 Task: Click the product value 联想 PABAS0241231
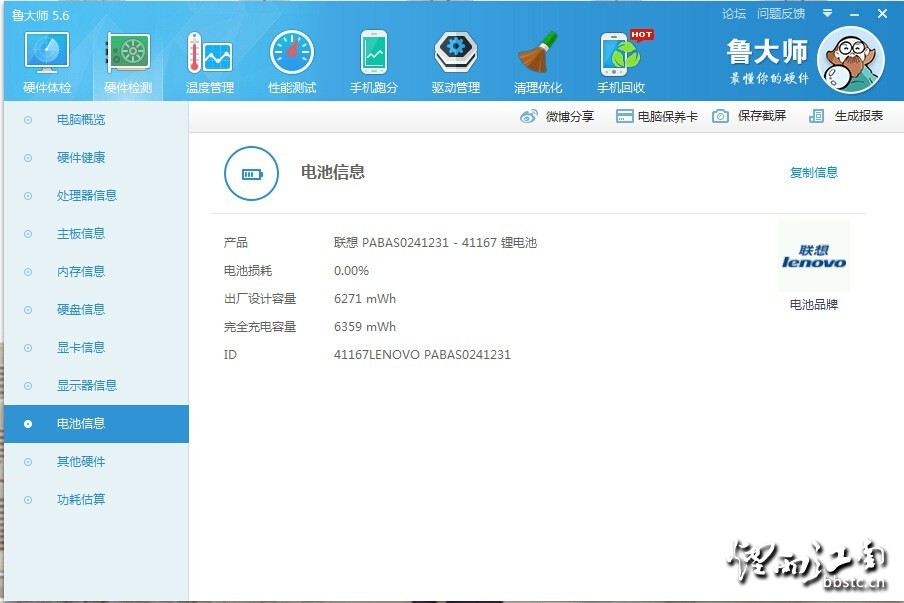435,243
